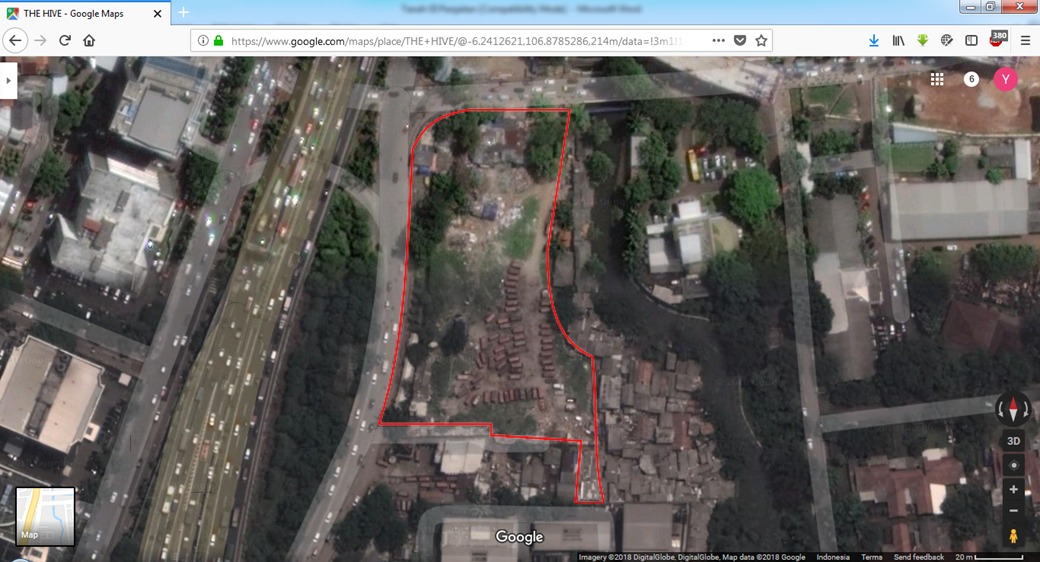Click the Google logo on map
The width and height of the screenshot is (1040, 562).
519,537
